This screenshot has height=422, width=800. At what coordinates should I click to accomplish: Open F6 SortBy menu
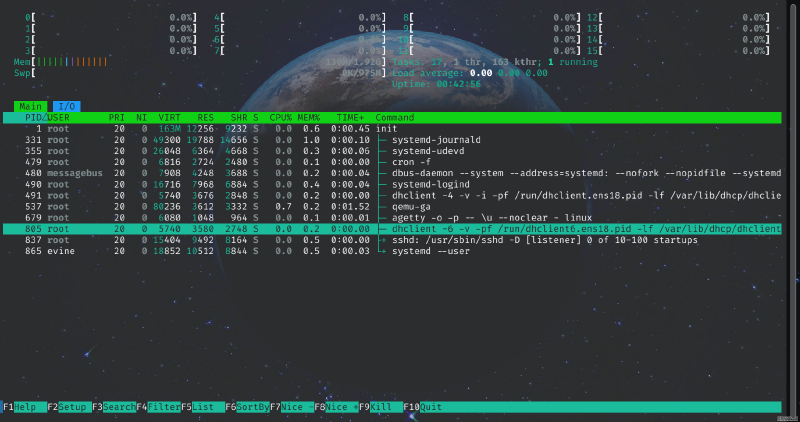pos(247,407)
